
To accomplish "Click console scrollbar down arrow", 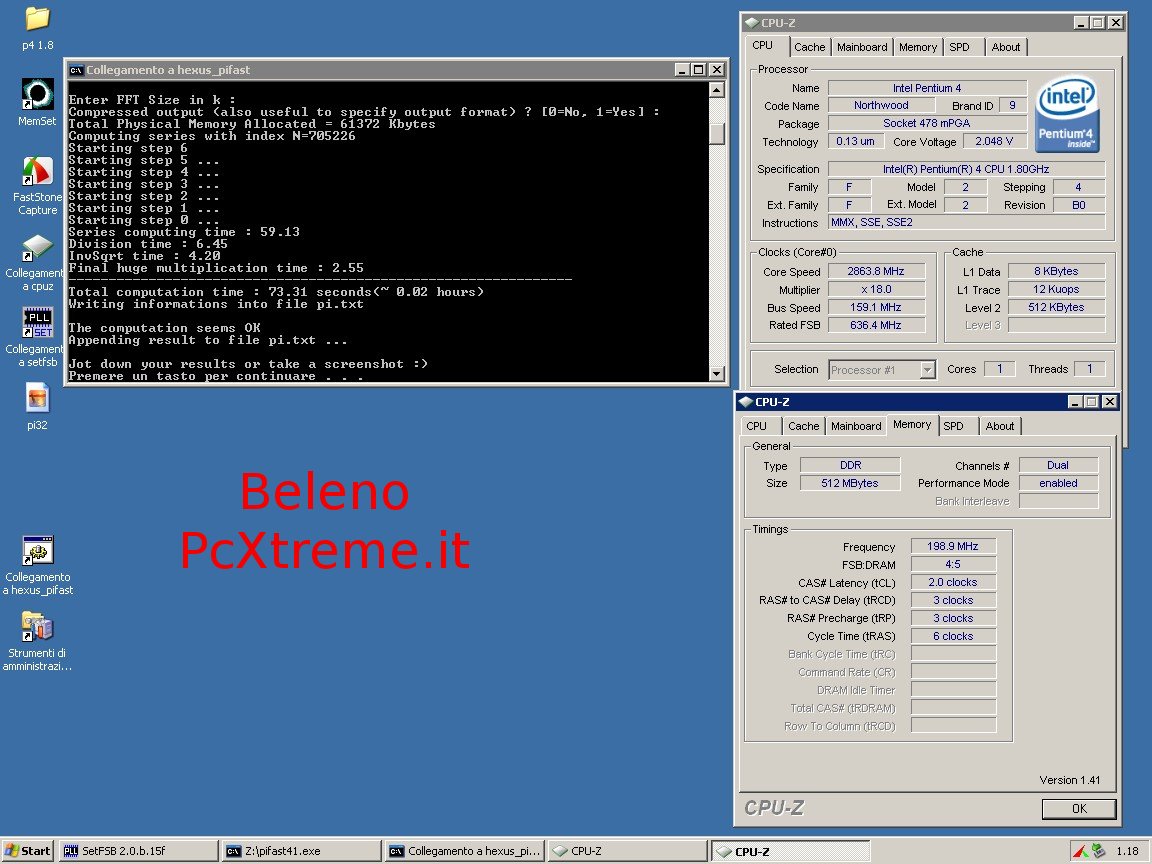I will pos(717,373).
